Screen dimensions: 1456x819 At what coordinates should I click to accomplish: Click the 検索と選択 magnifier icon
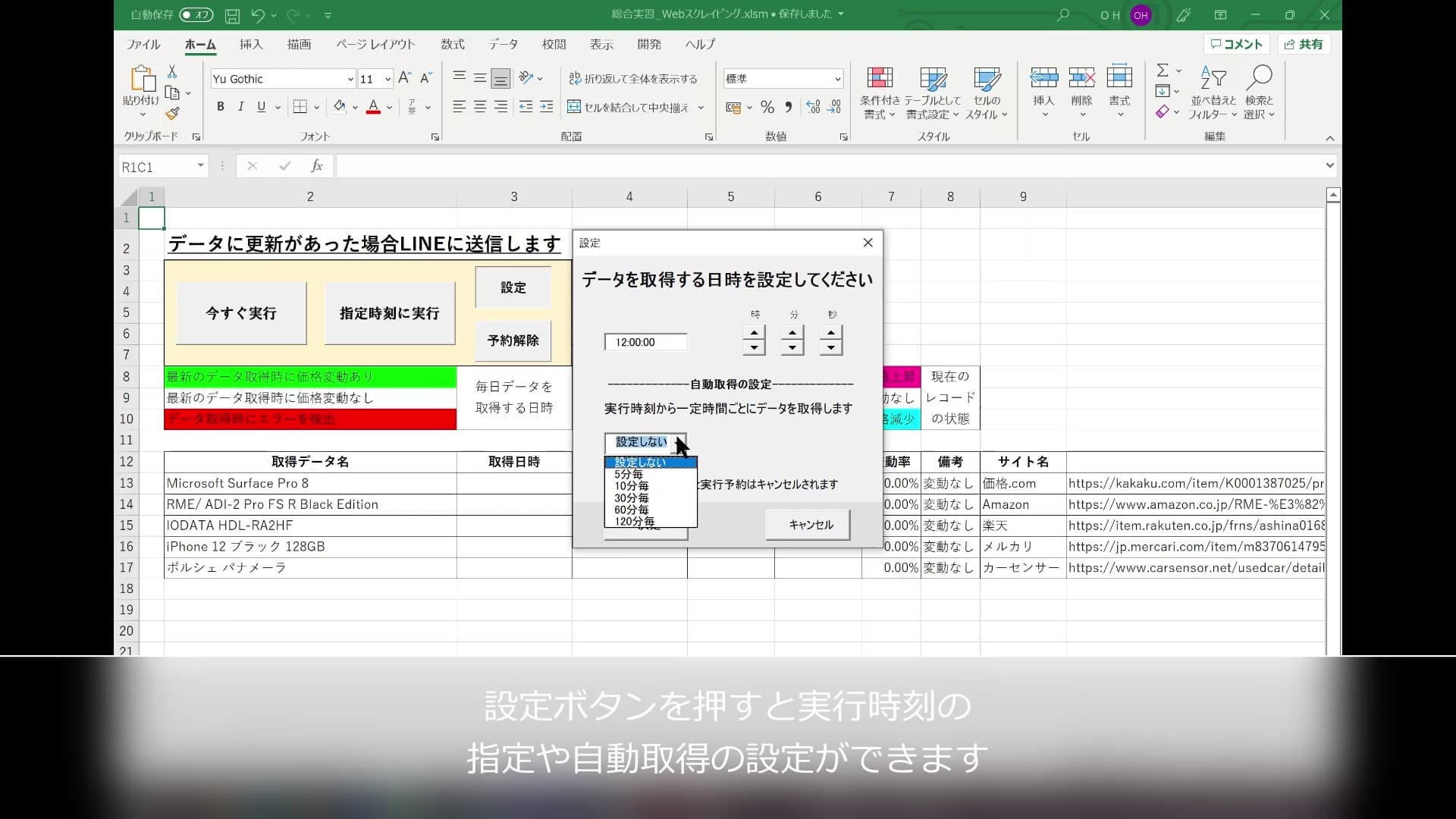click(1259, 77)
